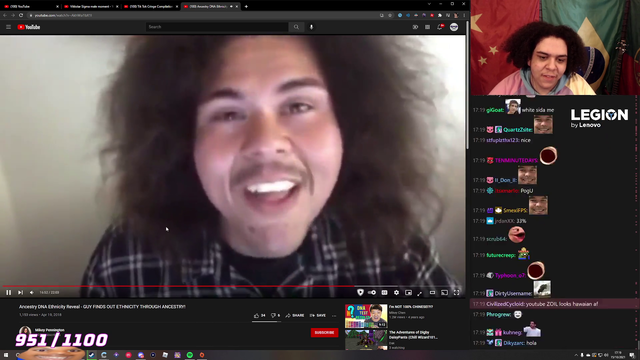Open the player settings gear
The width and height of the screenshot is (640, 360).
(396, 292)
